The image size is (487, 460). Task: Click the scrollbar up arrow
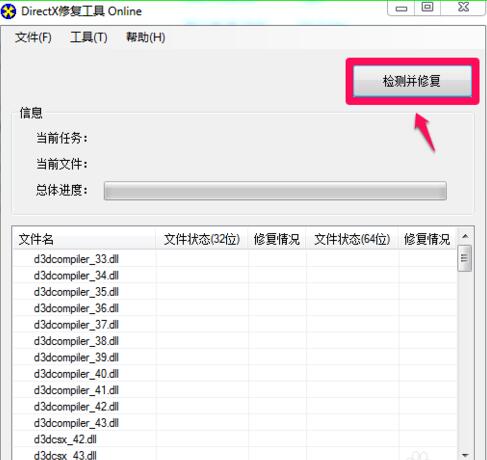(465, 237)
